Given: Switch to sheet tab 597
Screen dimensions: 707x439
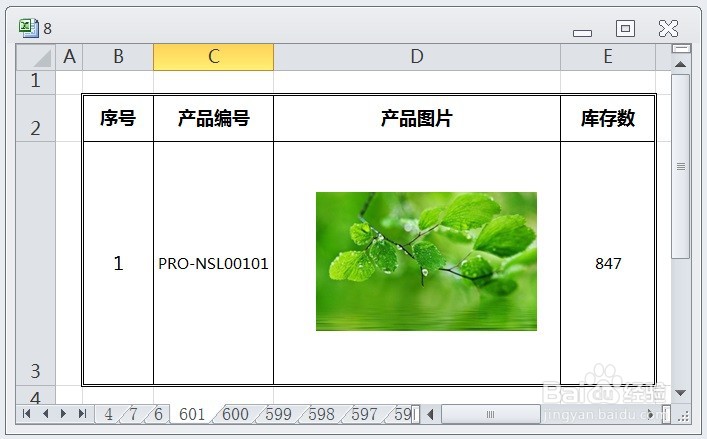Looking at the screenshot, I should pos(364,414).
